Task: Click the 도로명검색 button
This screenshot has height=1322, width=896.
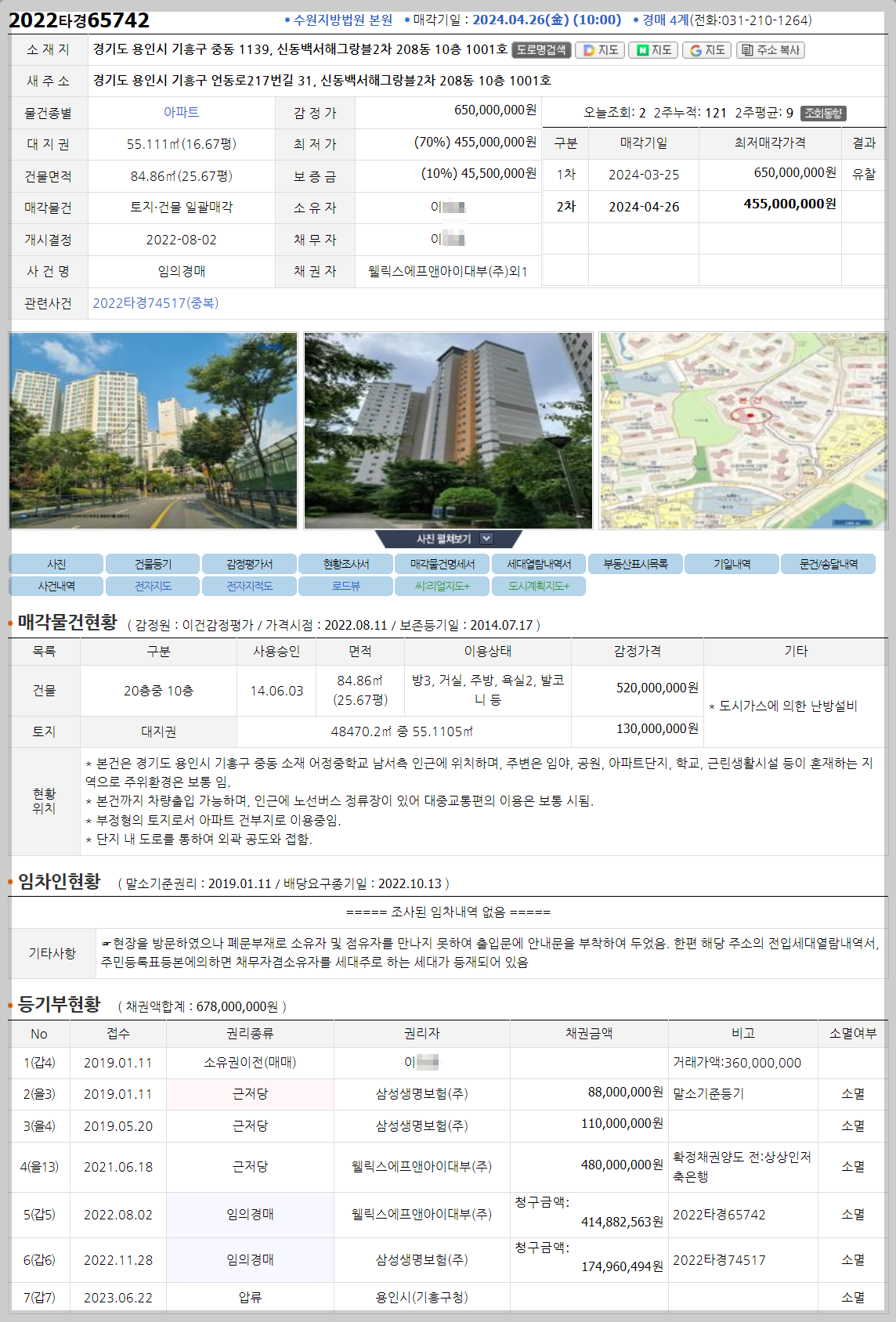Action: (540, 50)
